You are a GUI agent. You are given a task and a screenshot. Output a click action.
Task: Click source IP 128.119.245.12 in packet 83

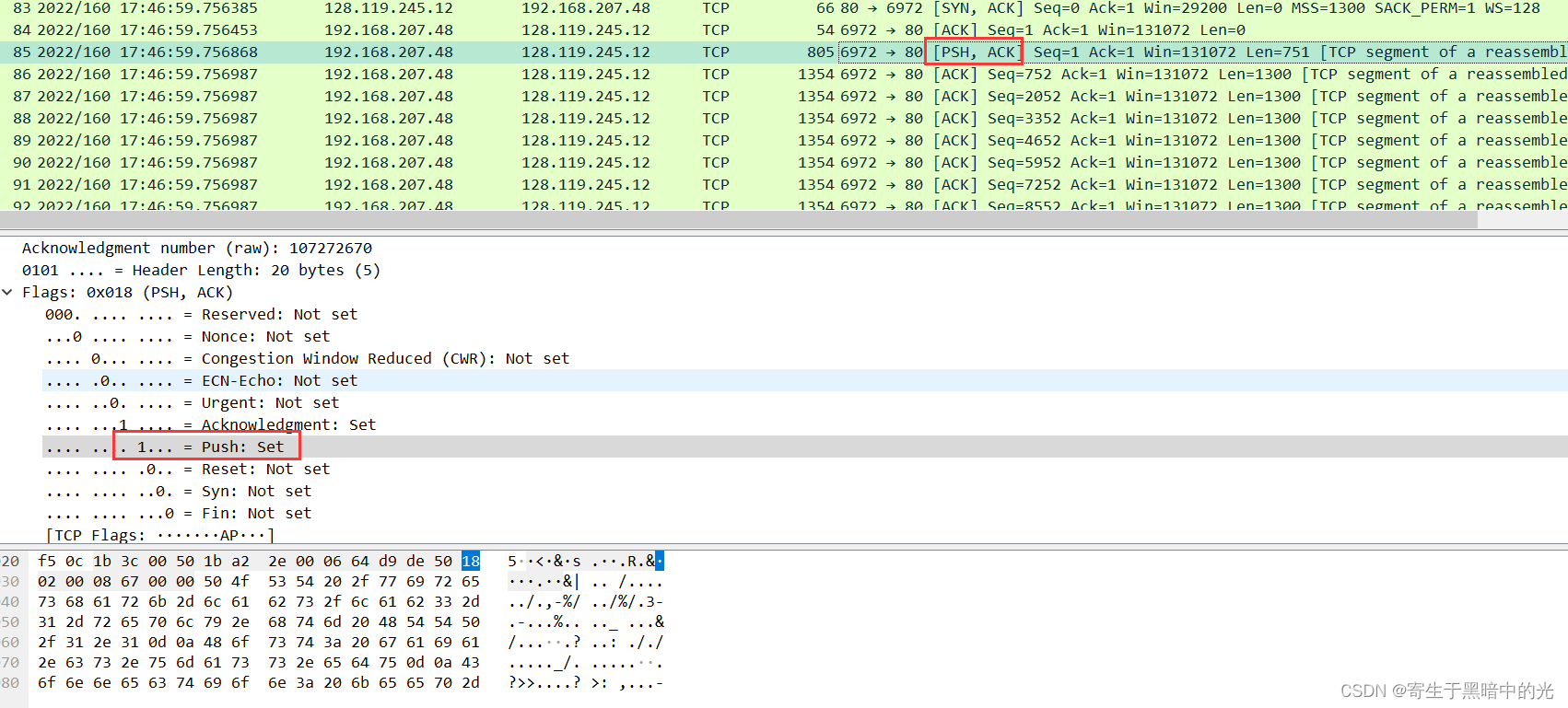[x=389, y=8]
